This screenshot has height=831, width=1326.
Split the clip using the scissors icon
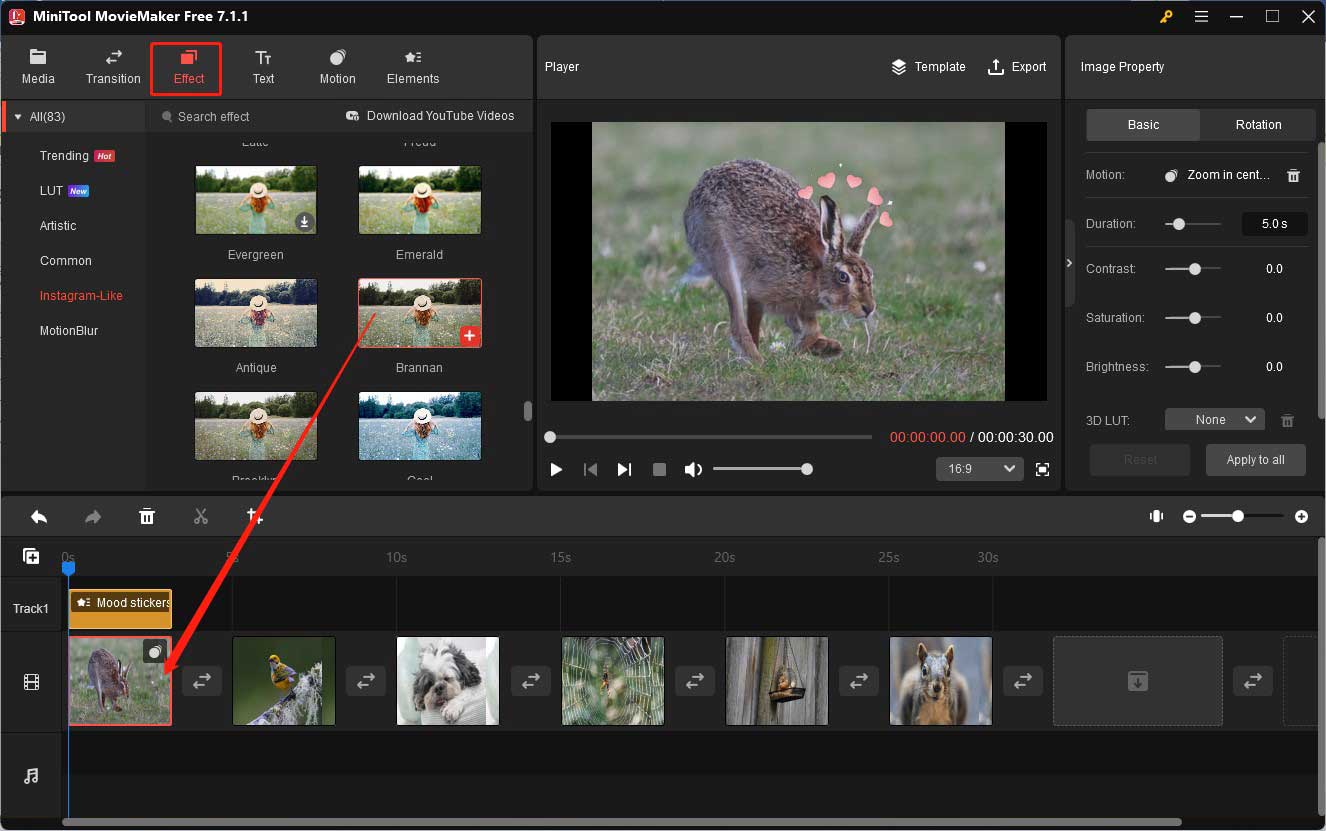coord(200,516)
